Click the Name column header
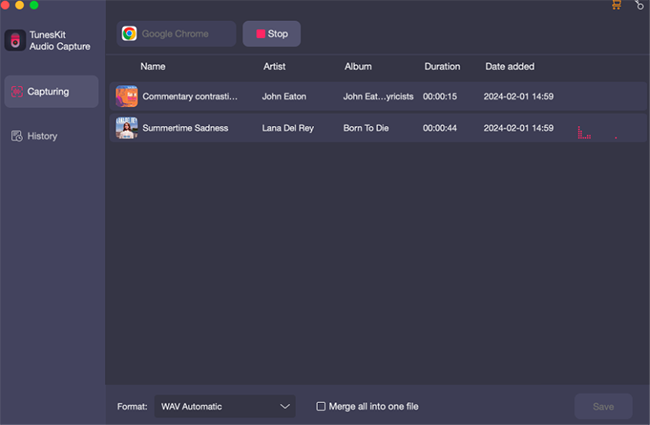 click(x=153, y=66)
